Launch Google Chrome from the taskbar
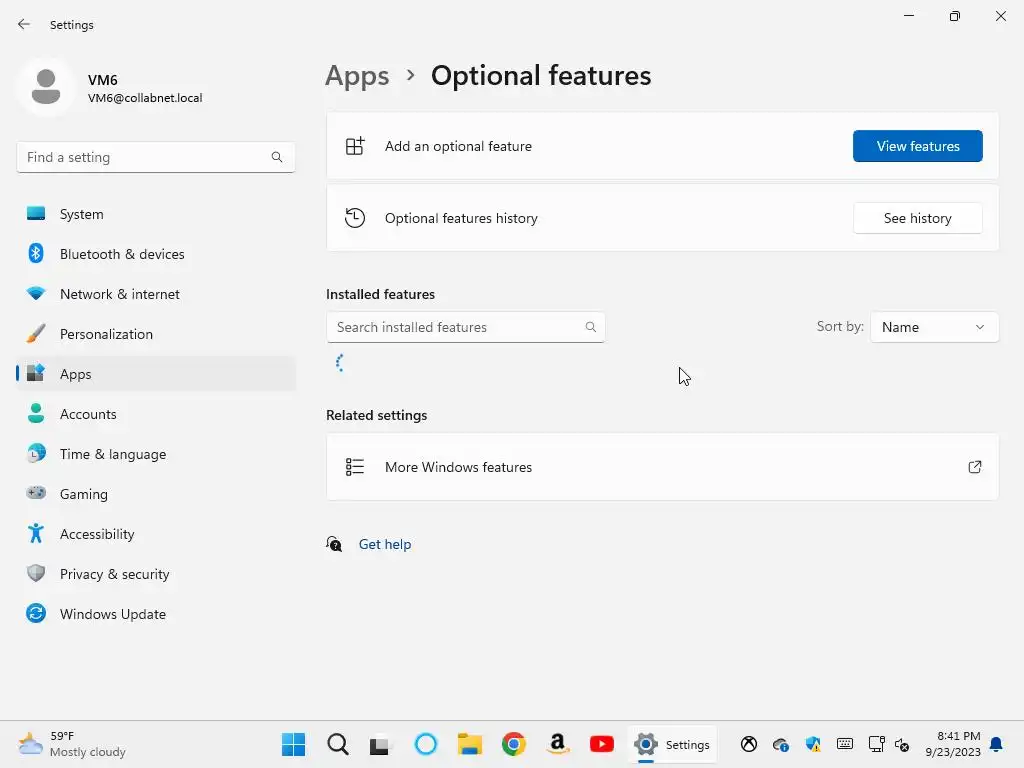The height and width of the screenshot is (768, 1024). 514,744
